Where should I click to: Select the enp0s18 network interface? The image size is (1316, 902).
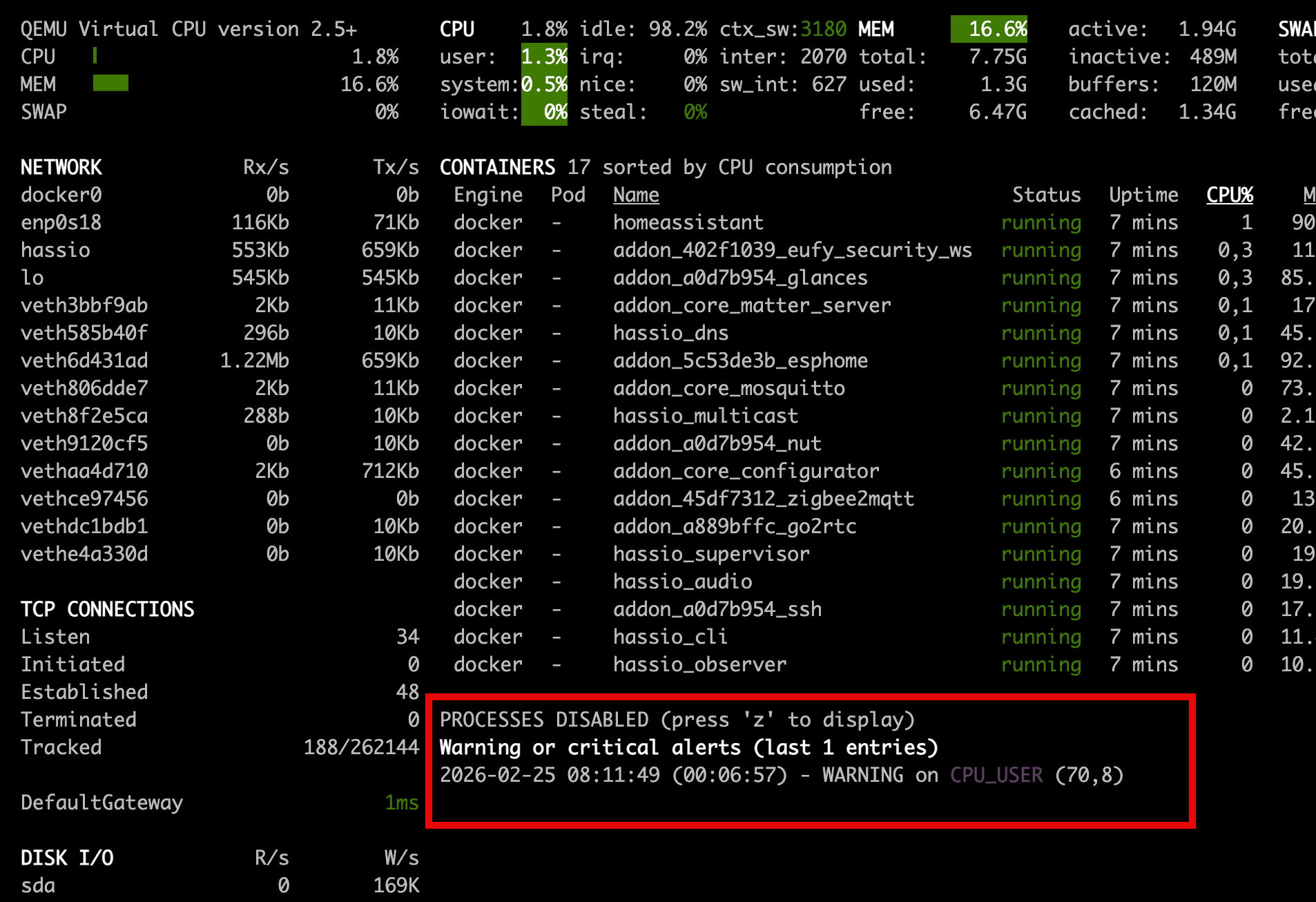tap(61, 222)
